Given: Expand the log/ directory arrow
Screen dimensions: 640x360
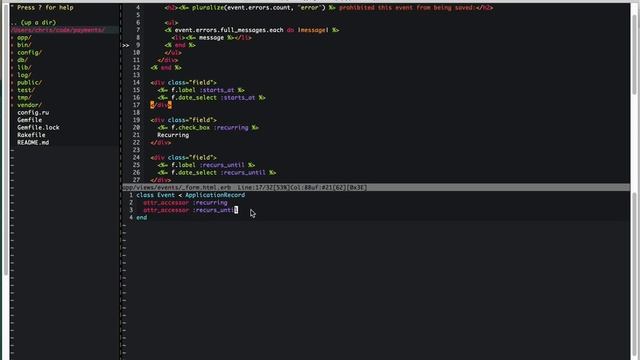Looking at the screenshot, I should (x=12, y=75).
